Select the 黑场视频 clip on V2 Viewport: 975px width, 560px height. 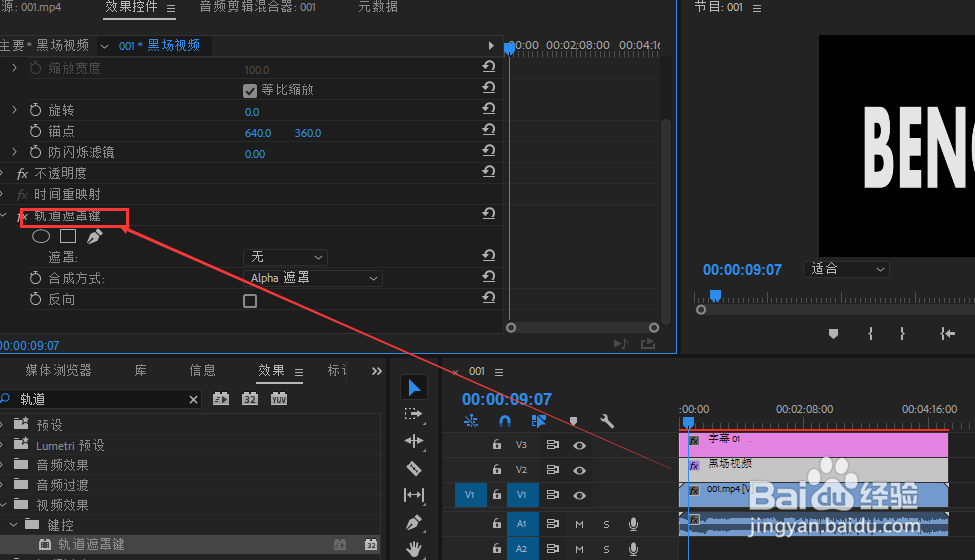tap(813, 470)
